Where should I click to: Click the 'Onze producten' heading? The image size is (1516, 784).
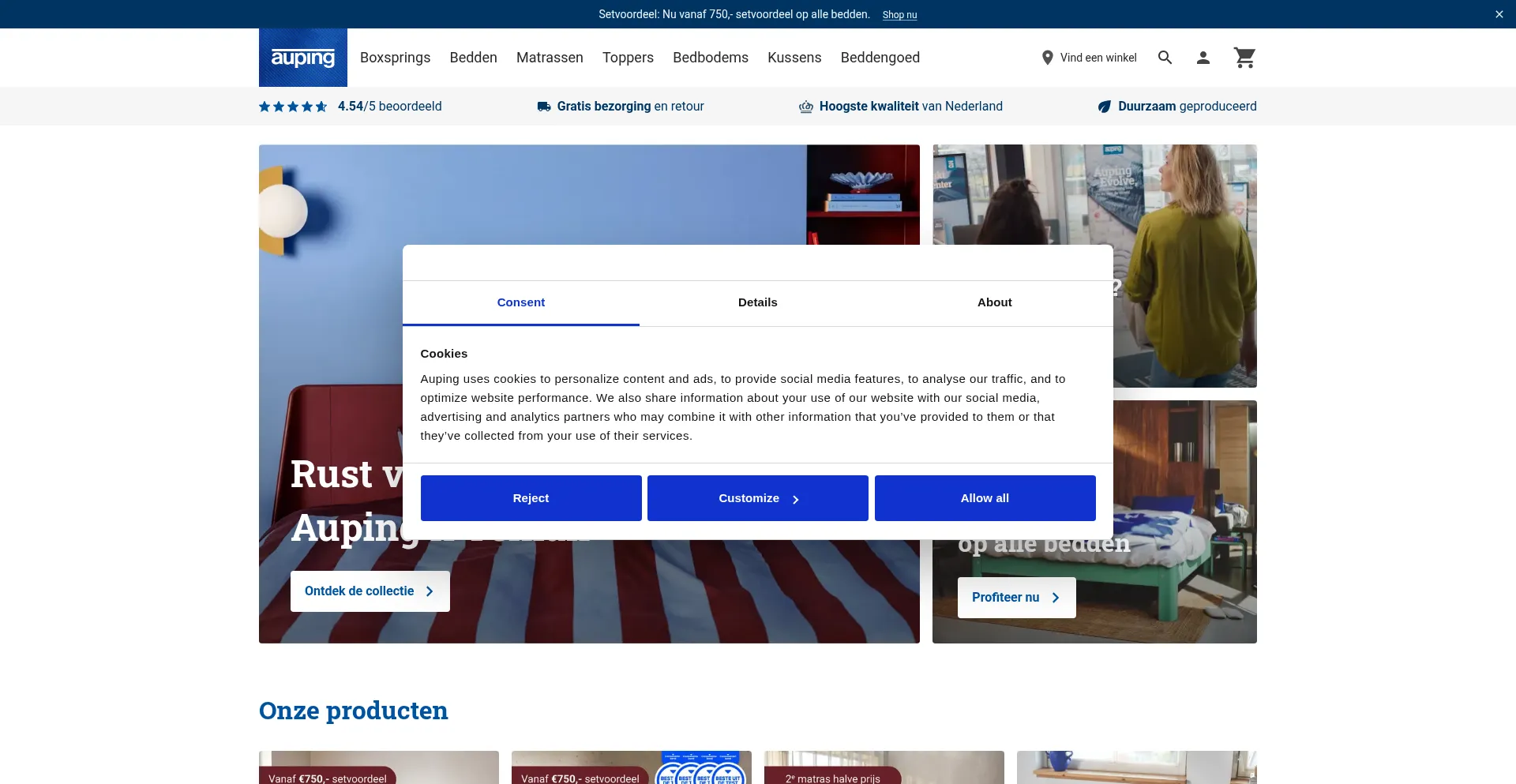pos(354,711)
